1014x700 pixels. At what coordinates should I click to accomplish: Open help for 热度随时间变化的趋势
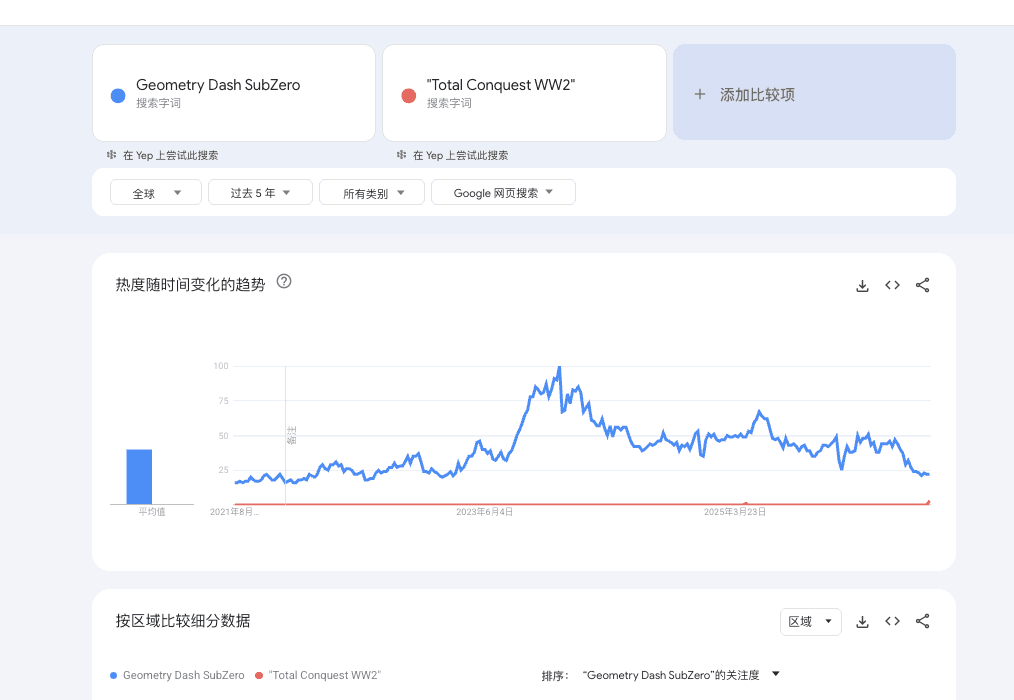284,281
